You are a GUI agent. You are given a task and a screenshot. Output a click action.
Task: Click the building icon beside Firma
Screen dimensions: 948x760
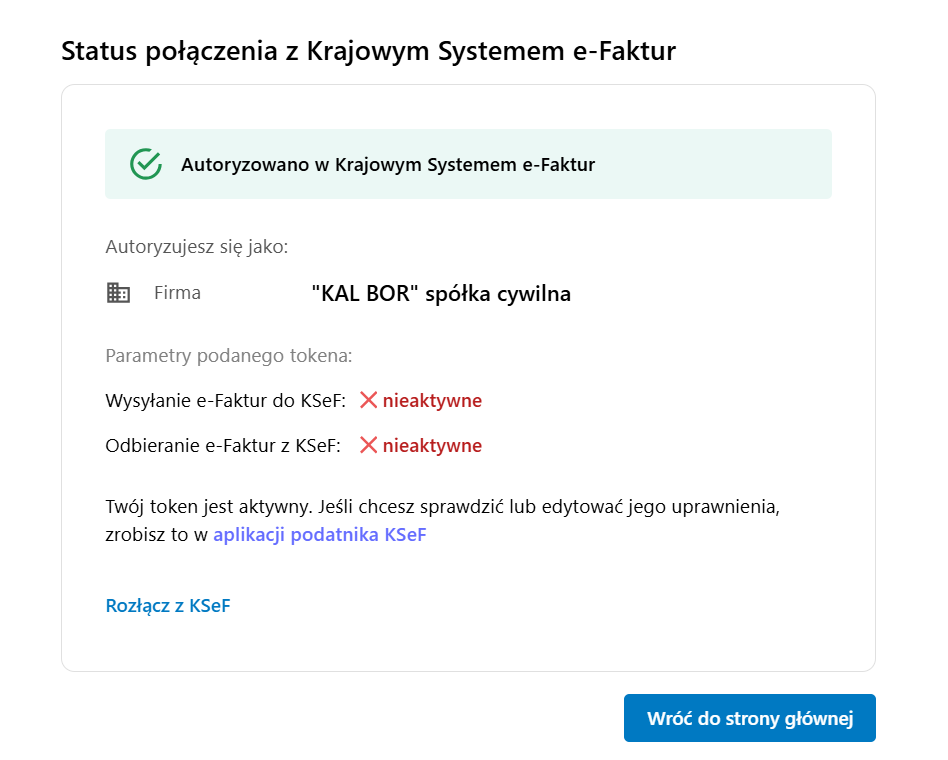(x=118, y=293)
